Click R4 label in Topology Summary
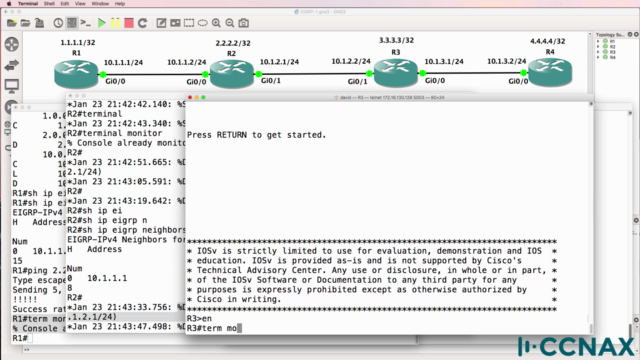The height and width of the screenshot is (360, 640). pos(612,58)
